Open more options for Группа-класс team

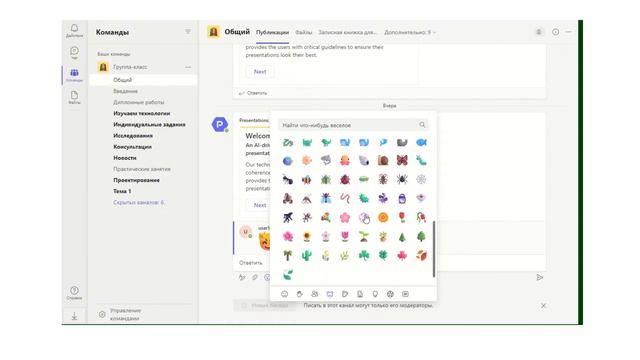pyautogui.click(x=188, y=67)
